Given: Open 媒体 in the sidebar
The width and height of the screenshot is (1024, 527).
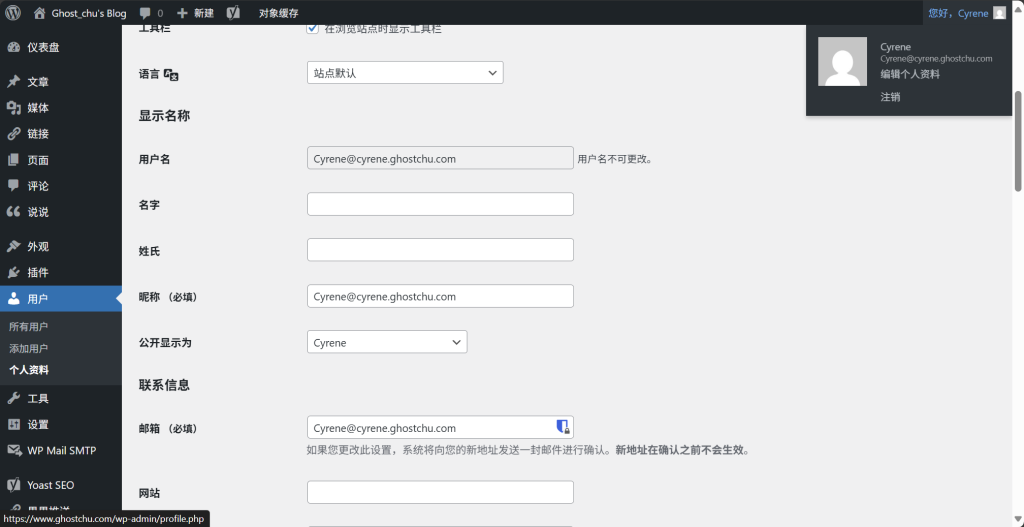Looking at the screenshot, I should click(x=61, y=108).
